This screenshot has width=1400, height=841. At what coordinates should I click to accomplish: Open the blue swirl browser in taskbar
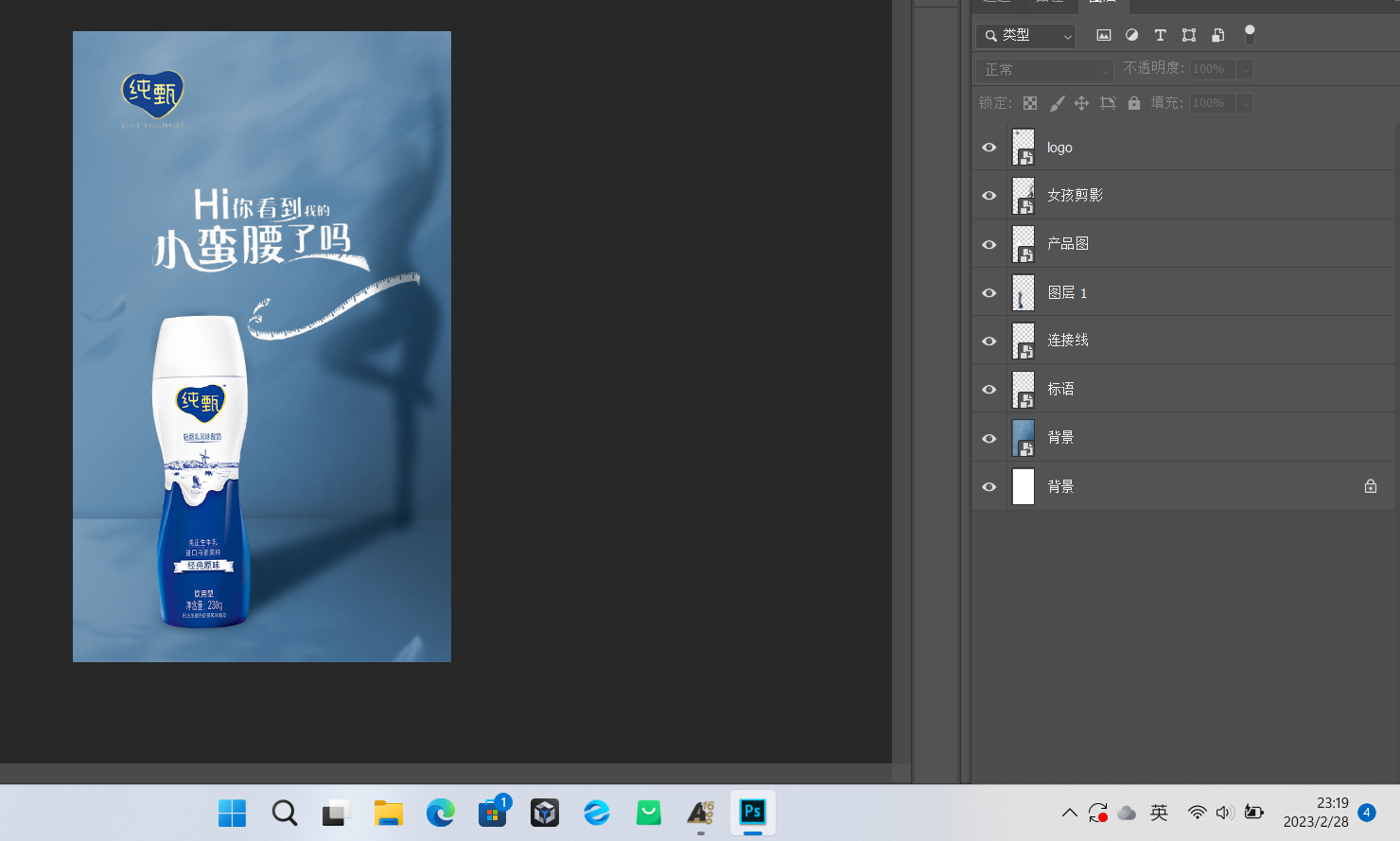[597, 813]
